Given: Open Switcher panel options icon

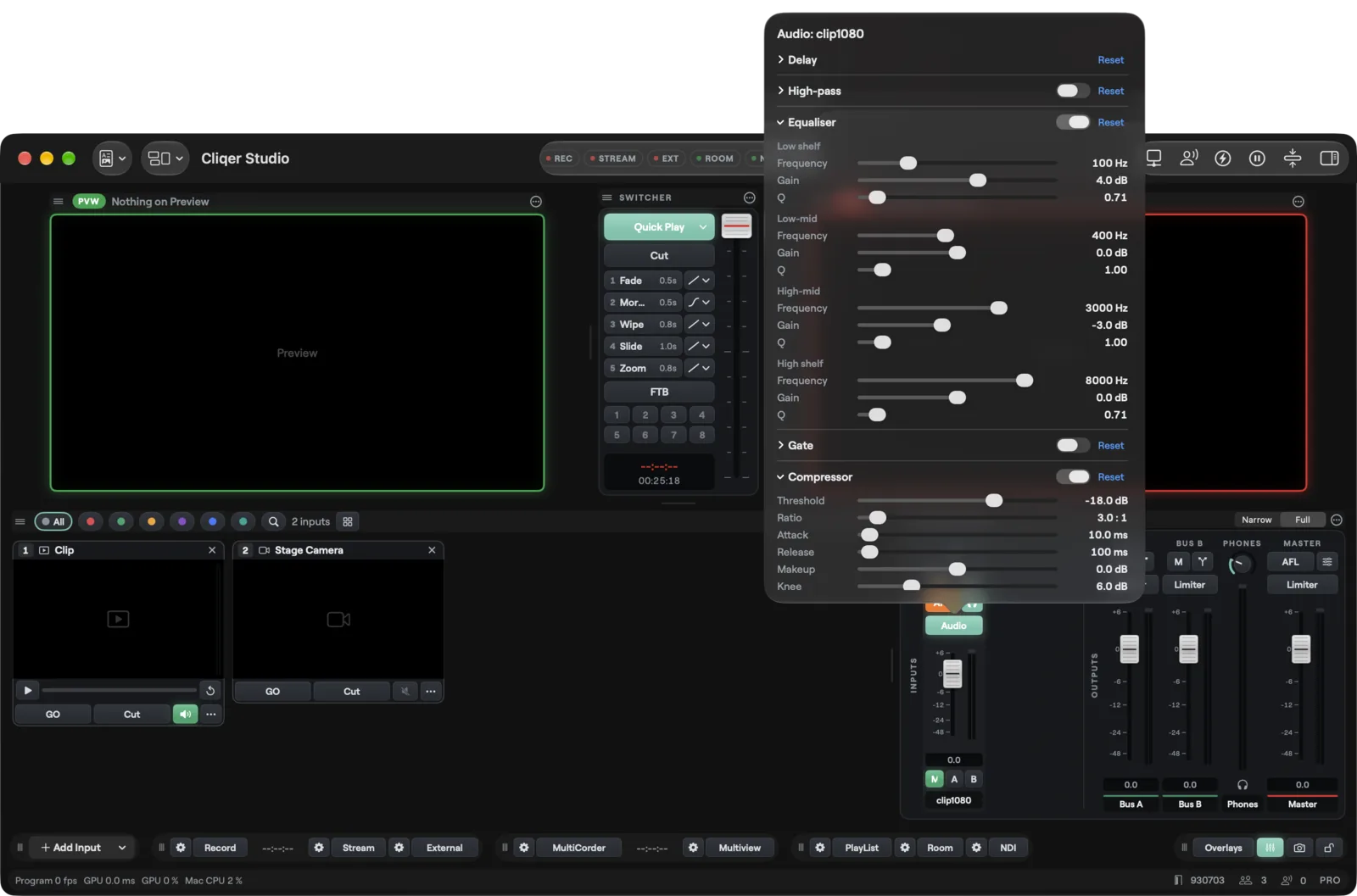Looking at the screenshot, I should tap(750, 198).
